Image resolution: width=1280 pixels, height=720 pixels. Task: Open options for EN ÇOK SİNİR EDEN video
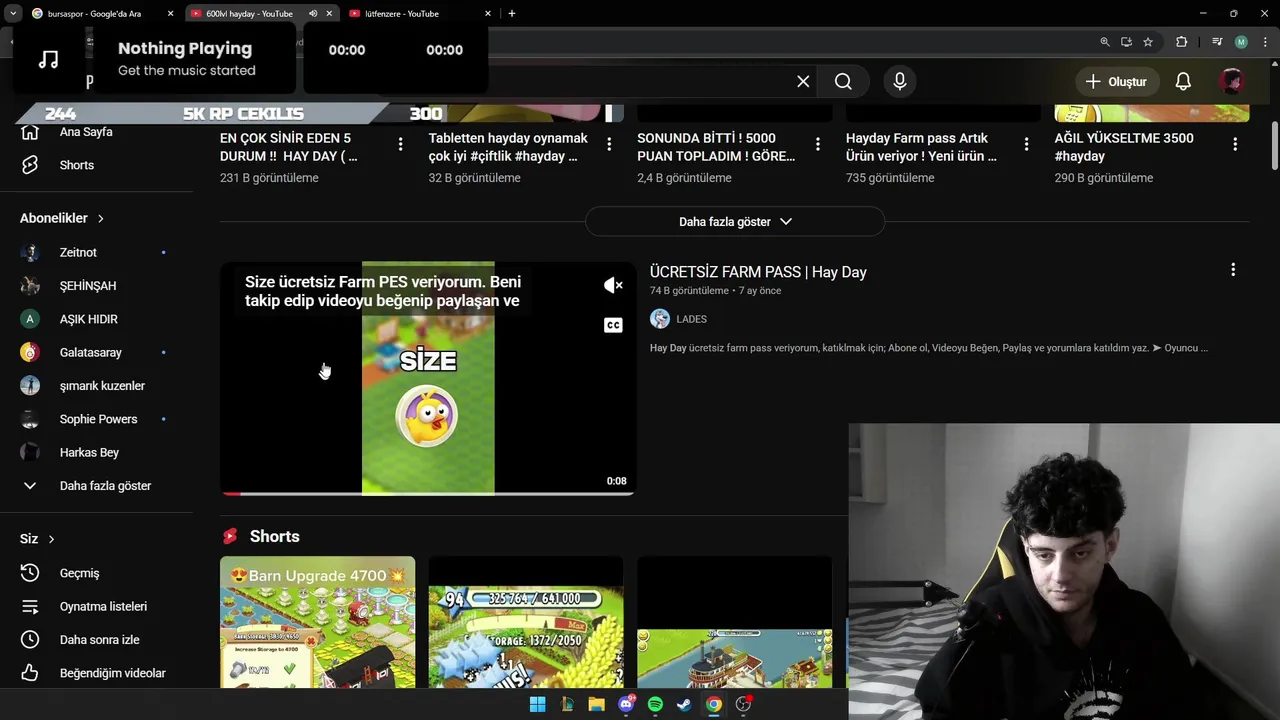pyautogui.click(x=400, y=145)
